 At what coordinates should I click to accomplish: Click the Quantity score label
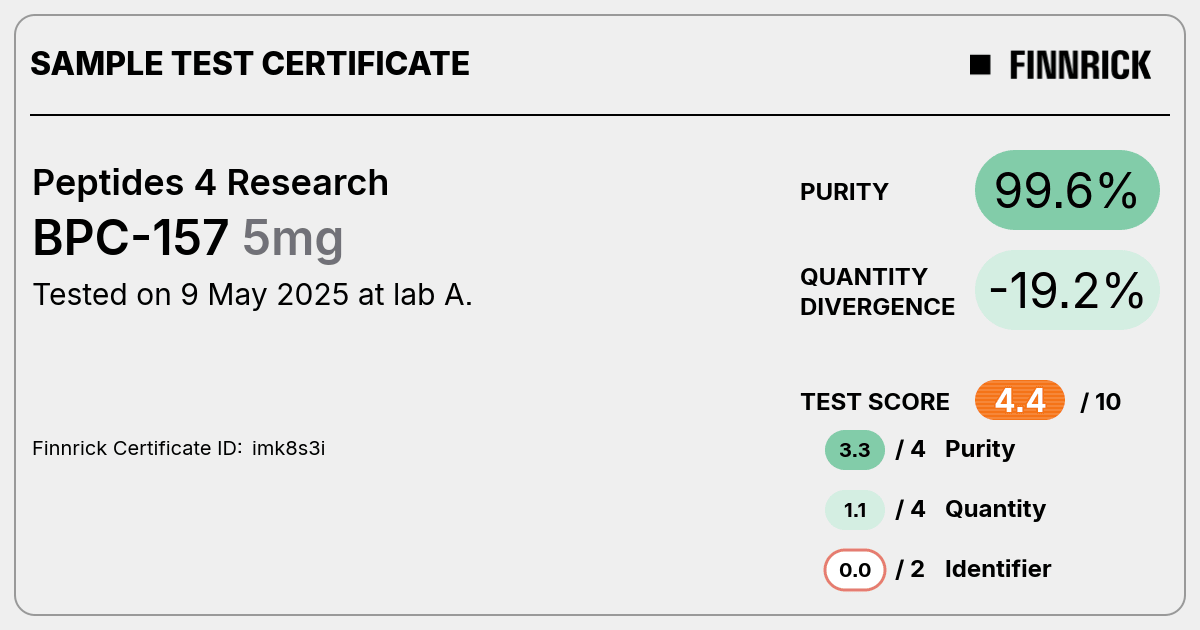pos(995,509)
